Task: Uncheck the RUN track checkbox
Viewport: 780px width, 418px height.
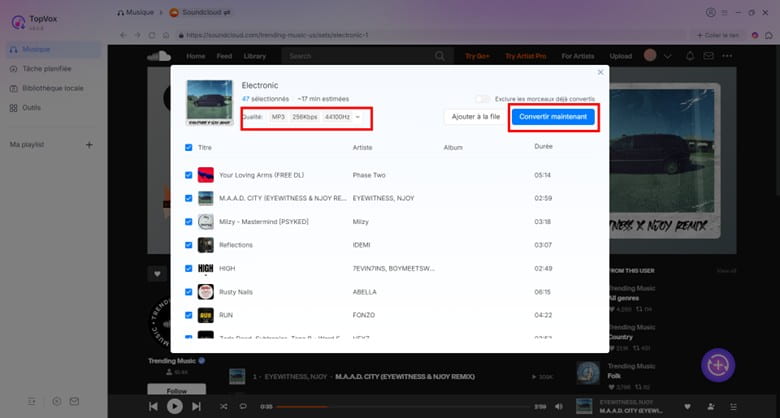Action: pos(189,315)
